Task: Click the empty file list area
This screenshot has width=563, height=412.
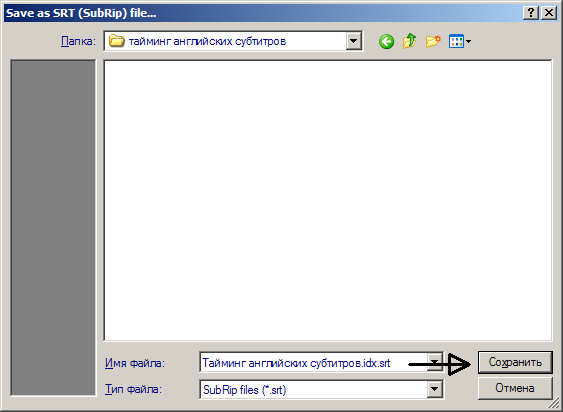Action: 328,200
